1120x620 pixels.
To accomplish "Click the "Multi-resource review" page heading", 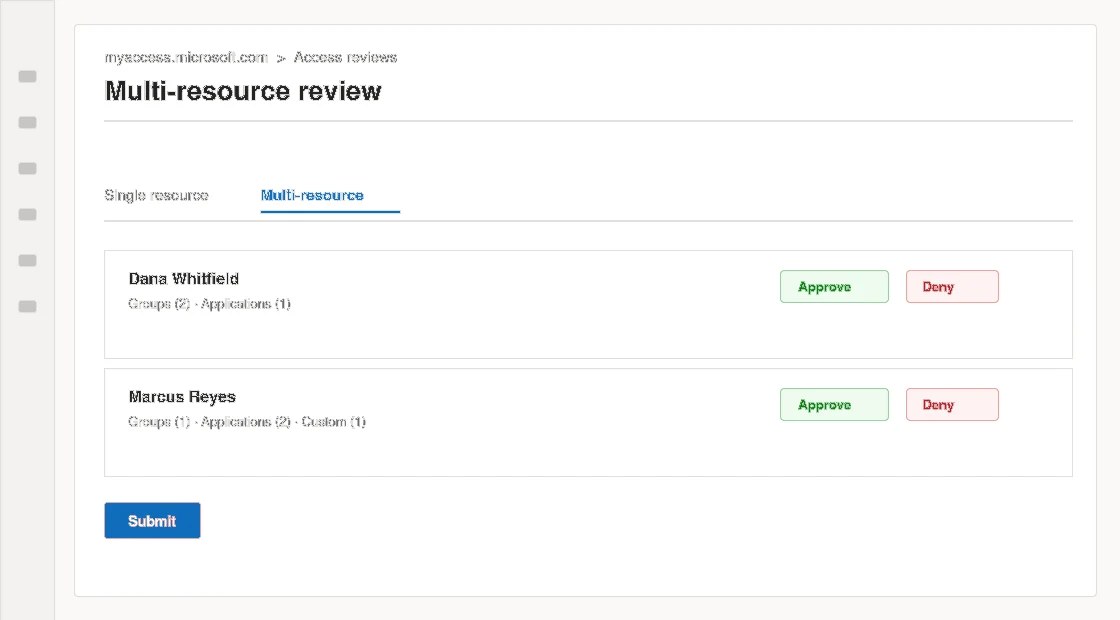I will 243,91.
